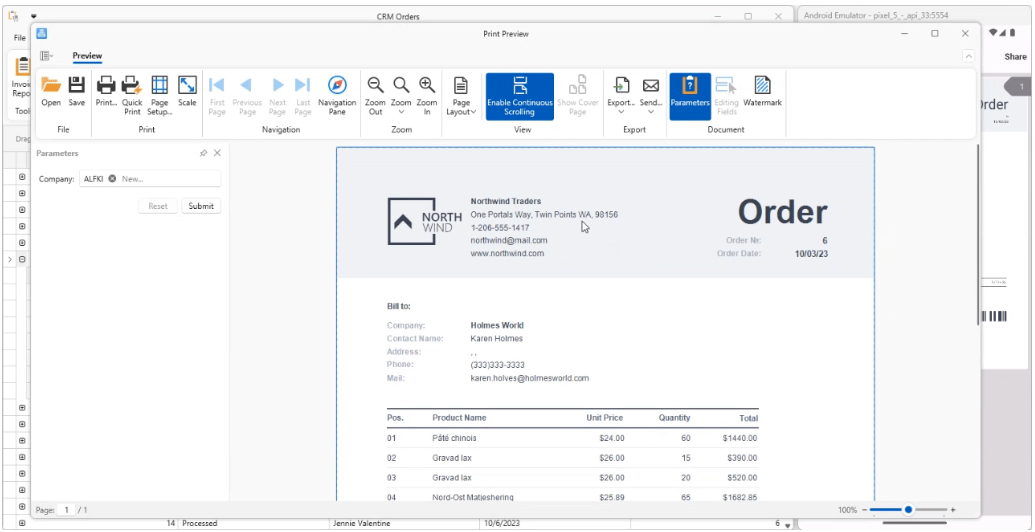Collapse the ribbon with the chevron
The width and height of the screenshot is (1035, 532).
(968, 56)
